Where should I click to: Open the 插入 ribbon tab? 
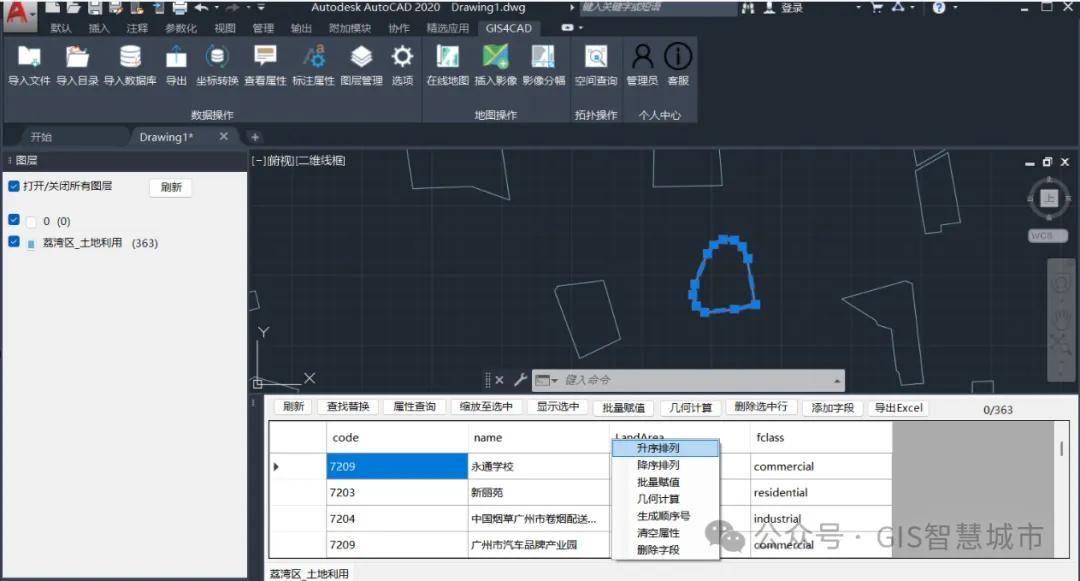point(99,28)
